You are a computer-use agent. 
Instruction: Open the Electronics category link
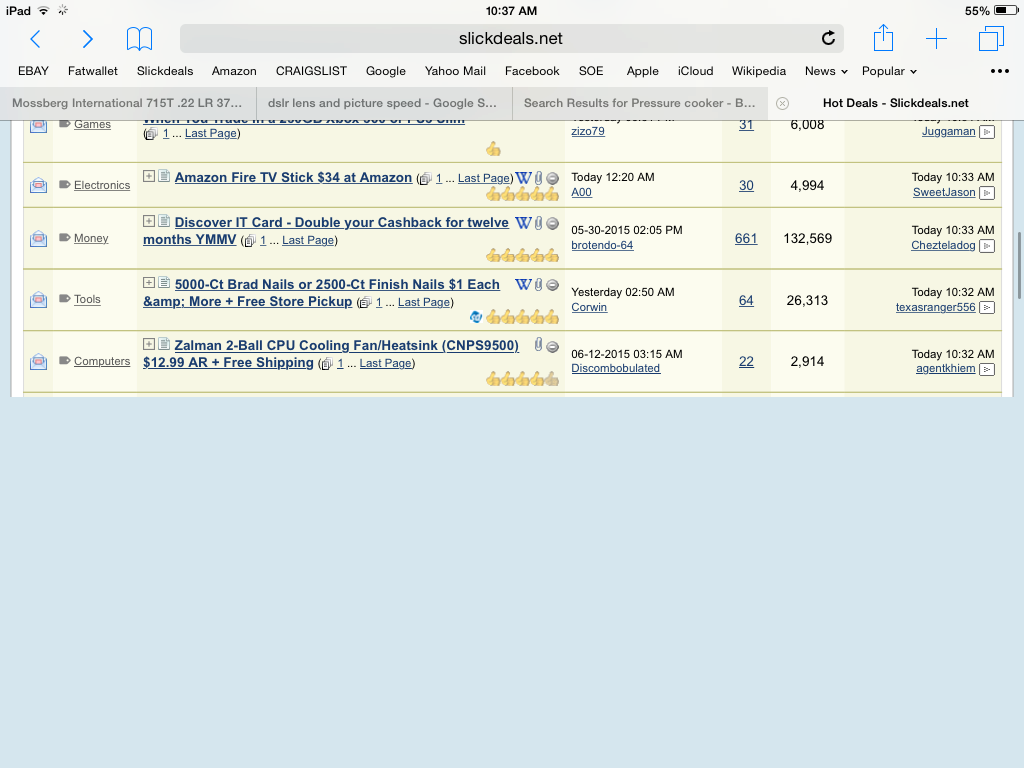pos(102,185)
